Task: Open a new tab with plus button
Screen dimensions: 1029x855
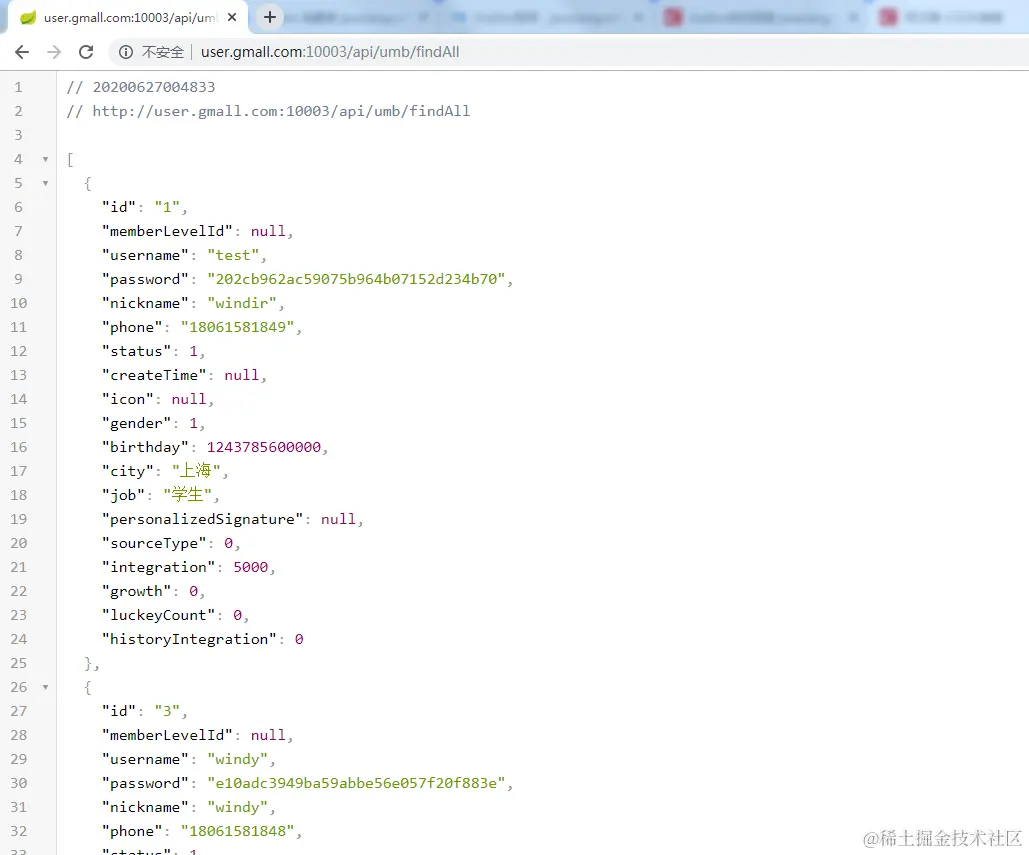Action: [270, 17]
